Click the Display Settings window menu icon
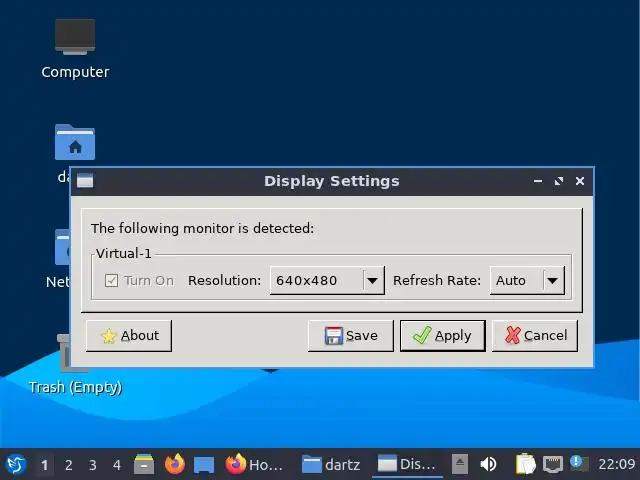640x480 pixels. [85, 180]
